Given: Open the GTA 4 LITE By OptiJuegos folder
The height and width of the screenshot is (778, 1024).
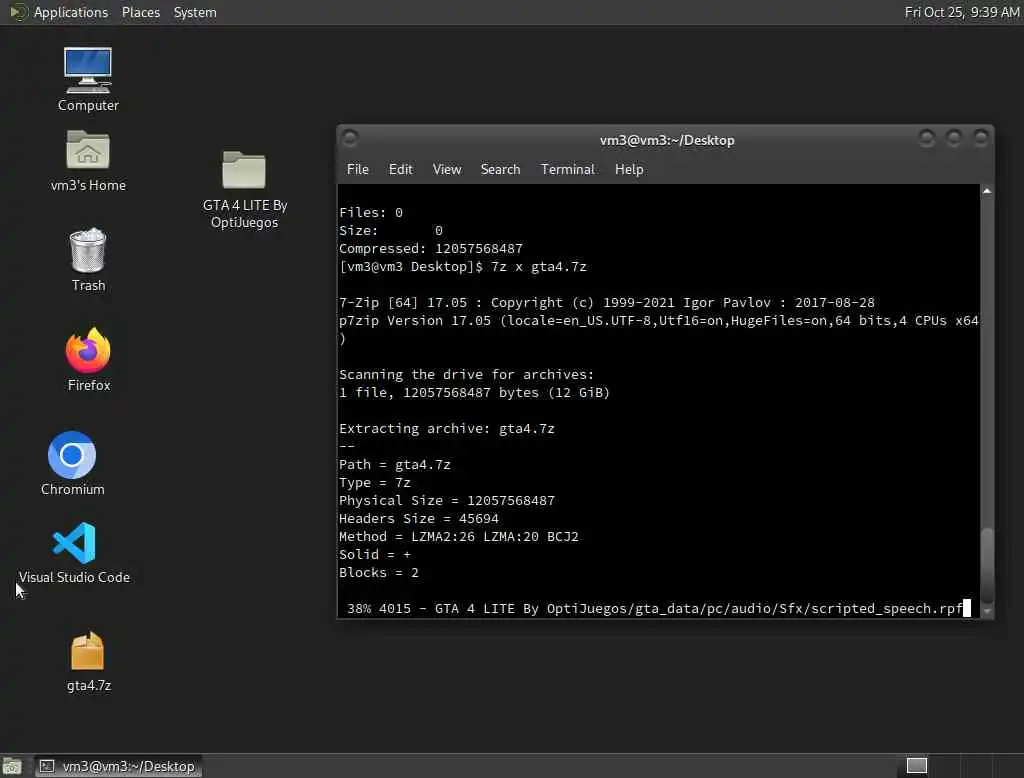Looking at the screenshot, I should [x=244, y=189].
